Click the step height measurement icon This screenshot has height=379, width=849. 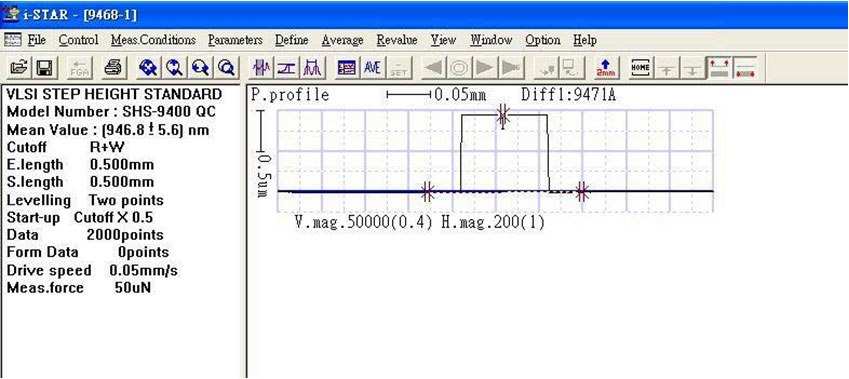tap(286, 68)
